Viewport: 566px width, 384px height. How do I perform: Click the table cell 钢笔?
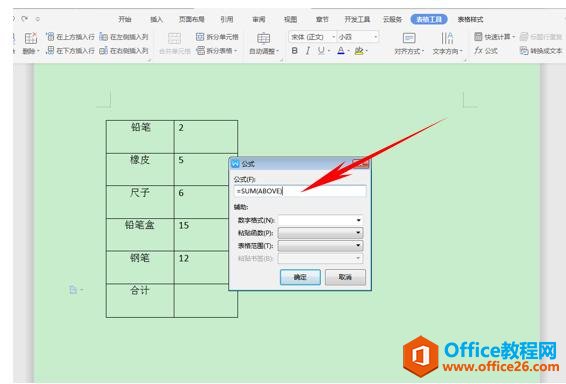pos(140,267)
